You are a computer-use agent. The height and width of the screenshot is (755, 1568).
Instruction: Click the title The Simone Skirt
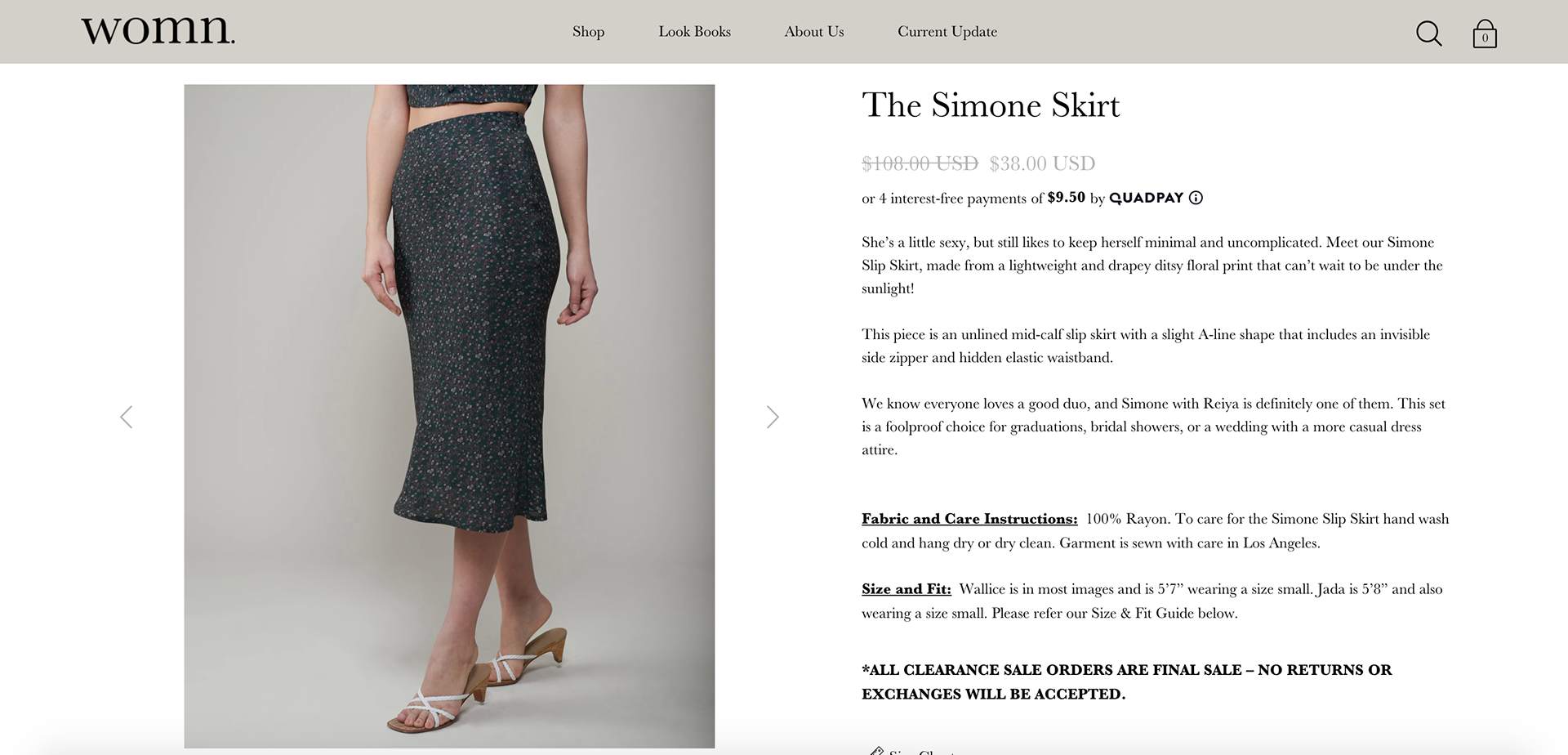(x=990, y=105)
